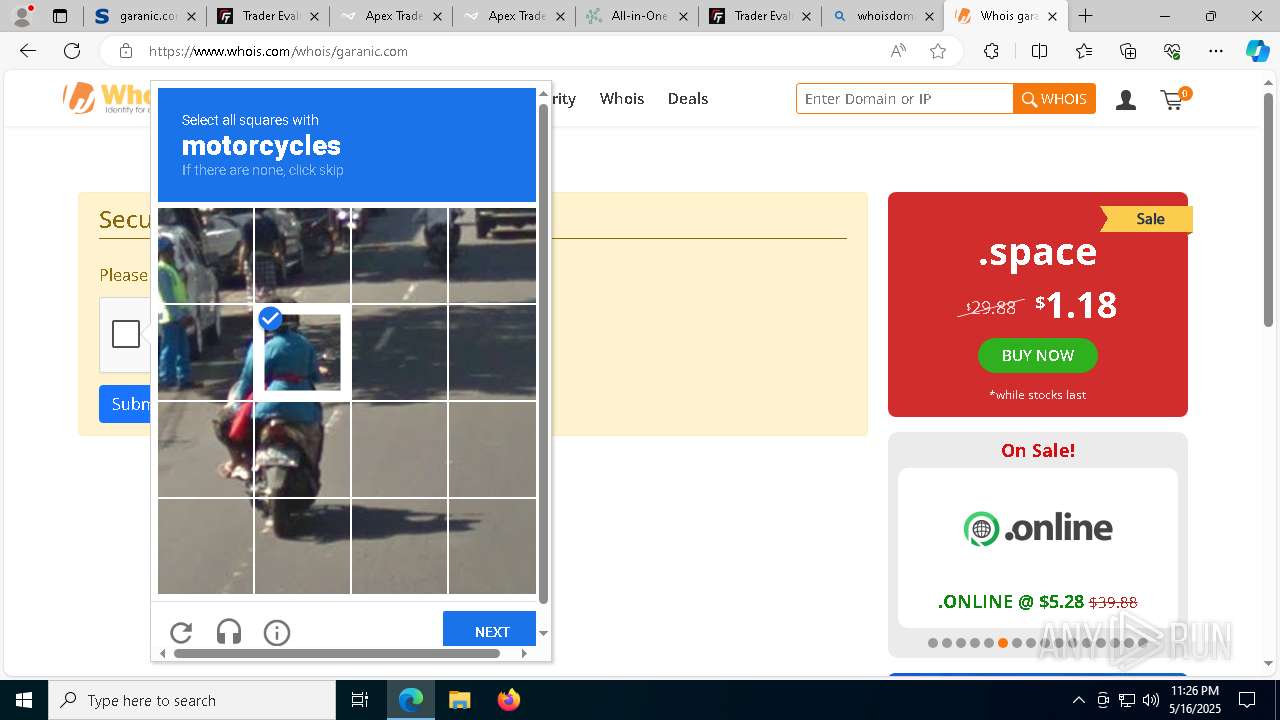Refresh the browser page
1280x720 pixels.
click(72, 51)
